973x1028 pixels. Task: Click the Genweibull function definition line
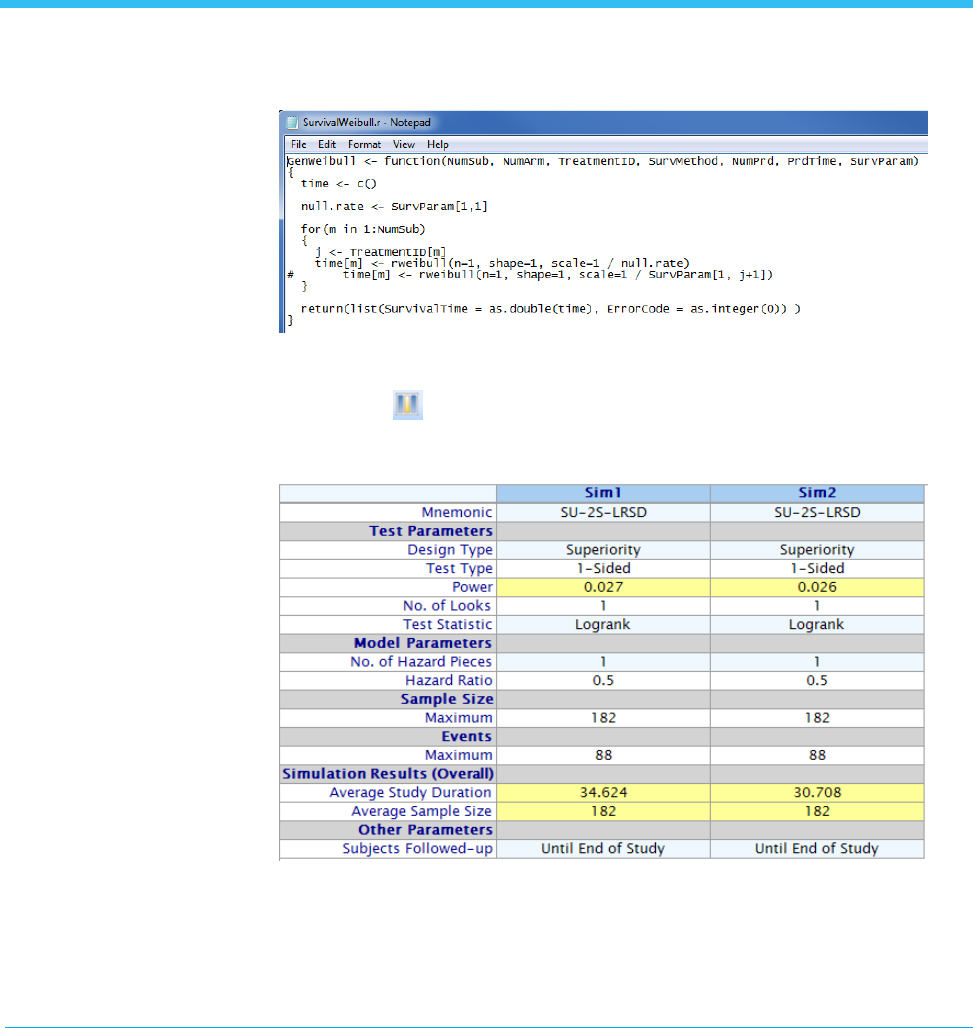coord(603,161)
